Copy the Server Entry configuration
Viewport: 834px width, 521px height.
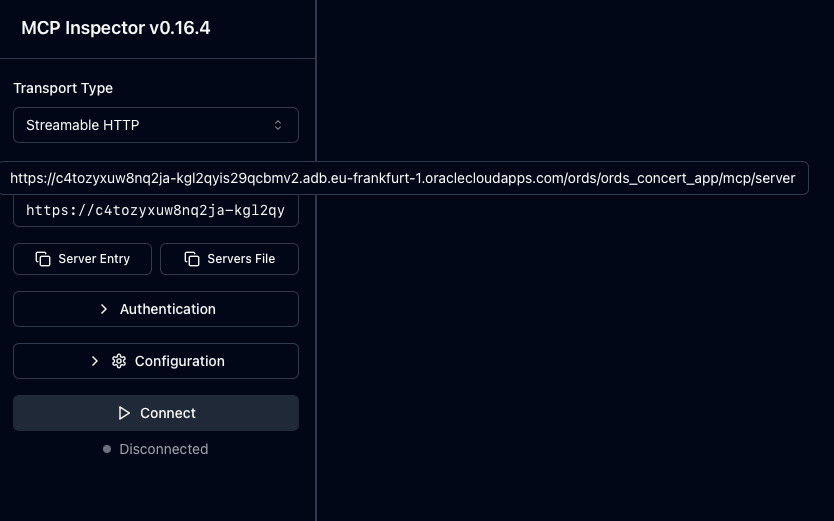(83, 259)
